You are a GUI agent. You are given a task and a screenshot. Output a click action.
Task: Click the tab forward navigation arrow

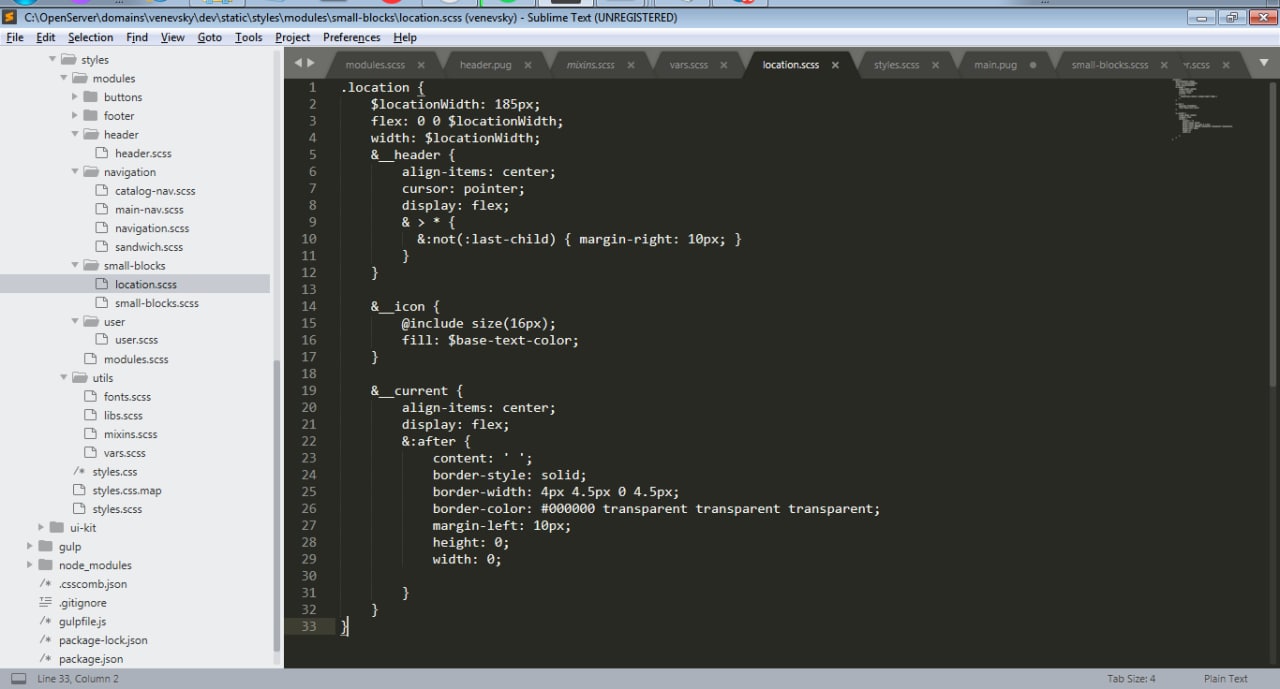pyautogui.click(x=311, y=63)
